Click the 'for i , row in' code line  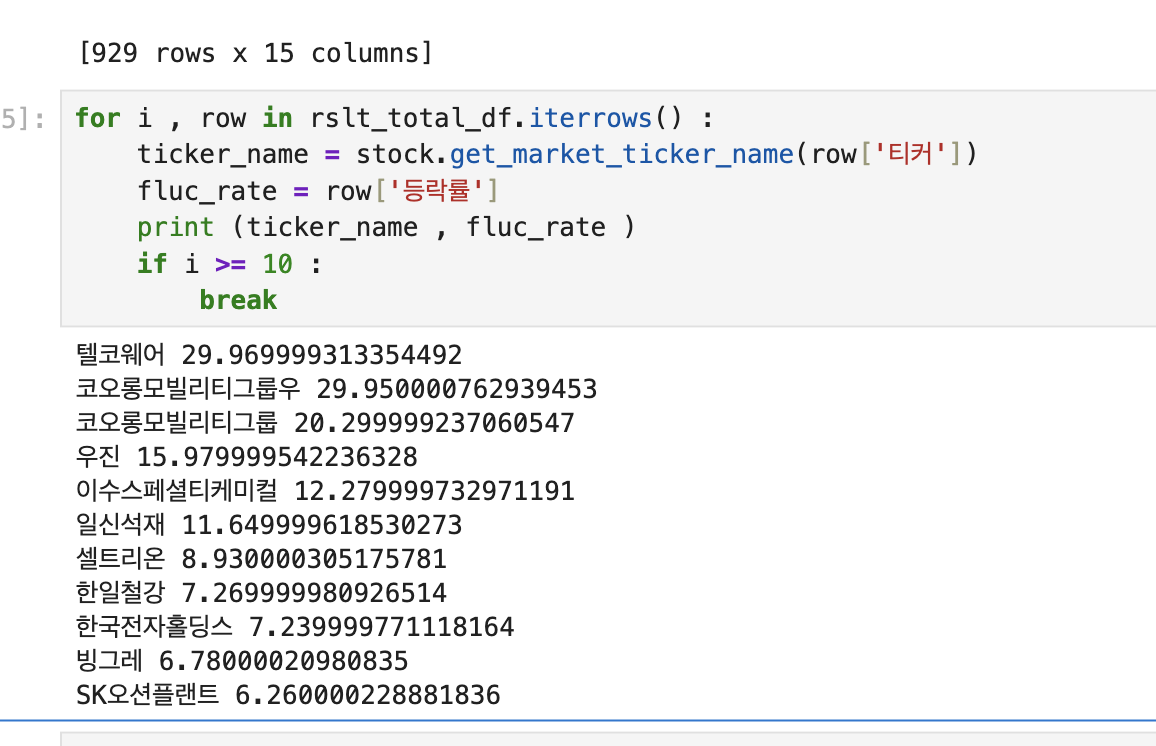click(x=394, y=118)
